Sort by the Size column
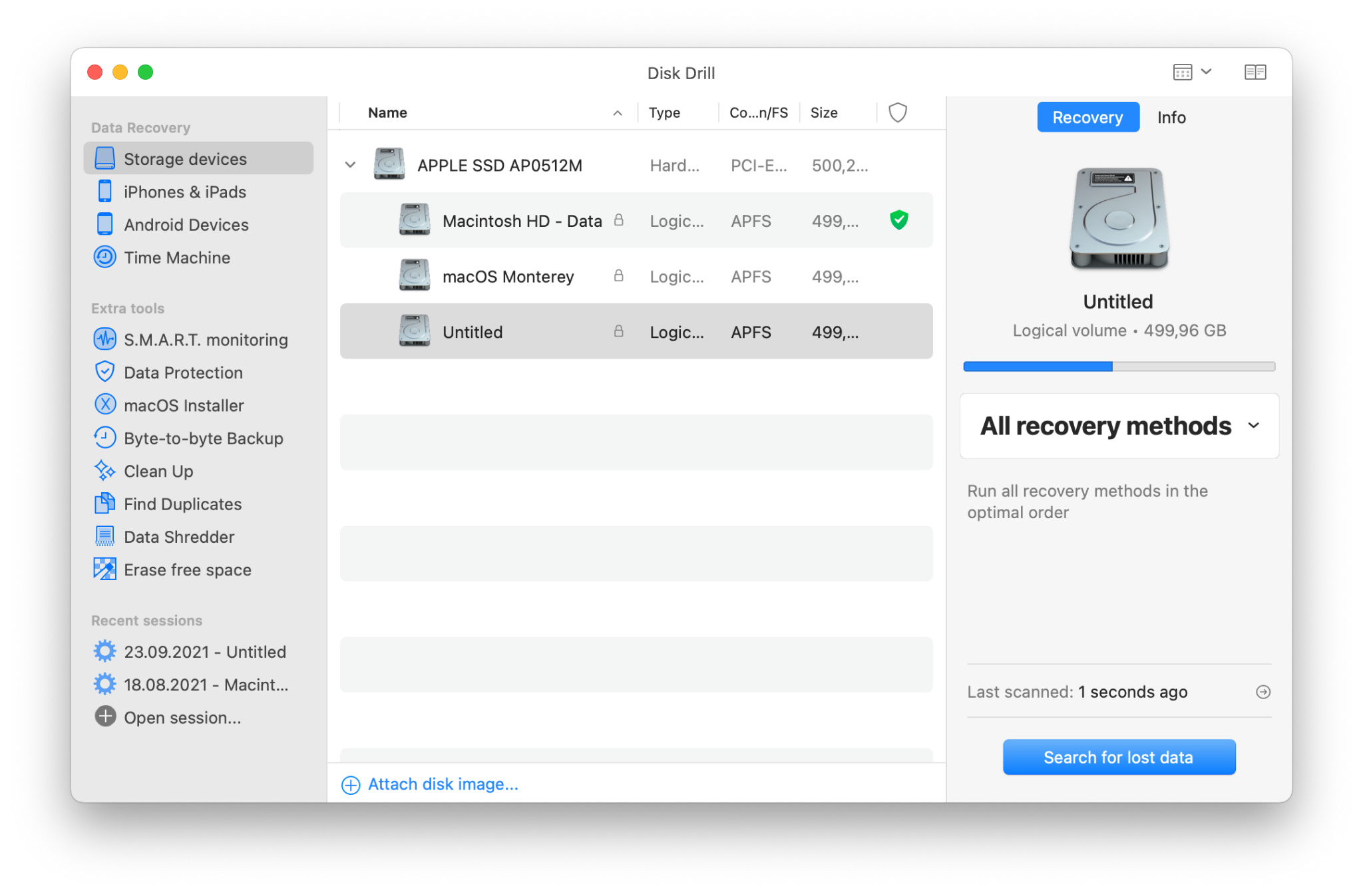Image resolution: width=1363 pixels, height=896 pixels. click(x=824, y=112)
